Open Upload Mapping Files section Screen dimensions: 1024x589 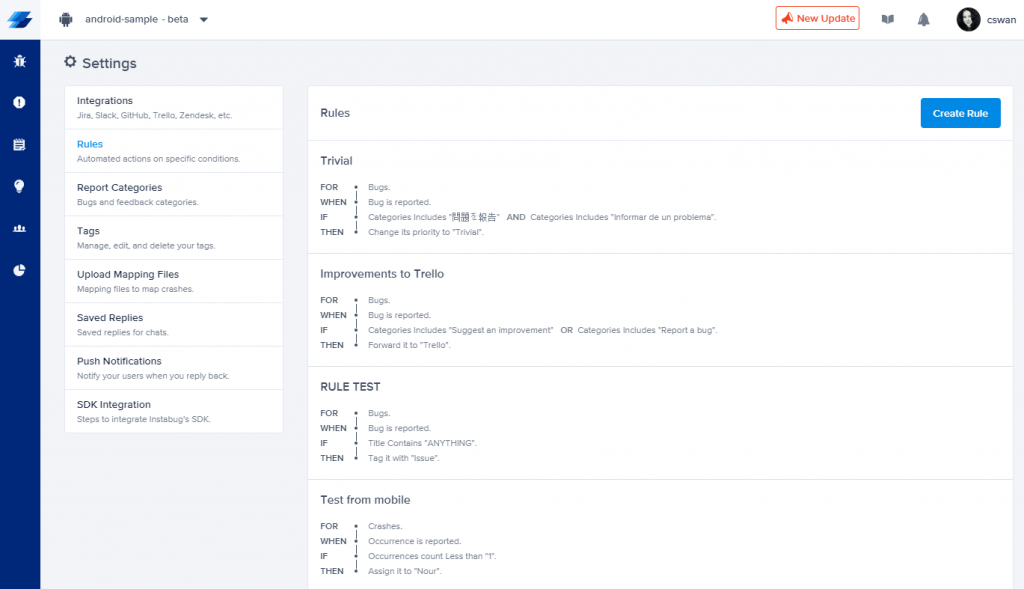[174, 281]
